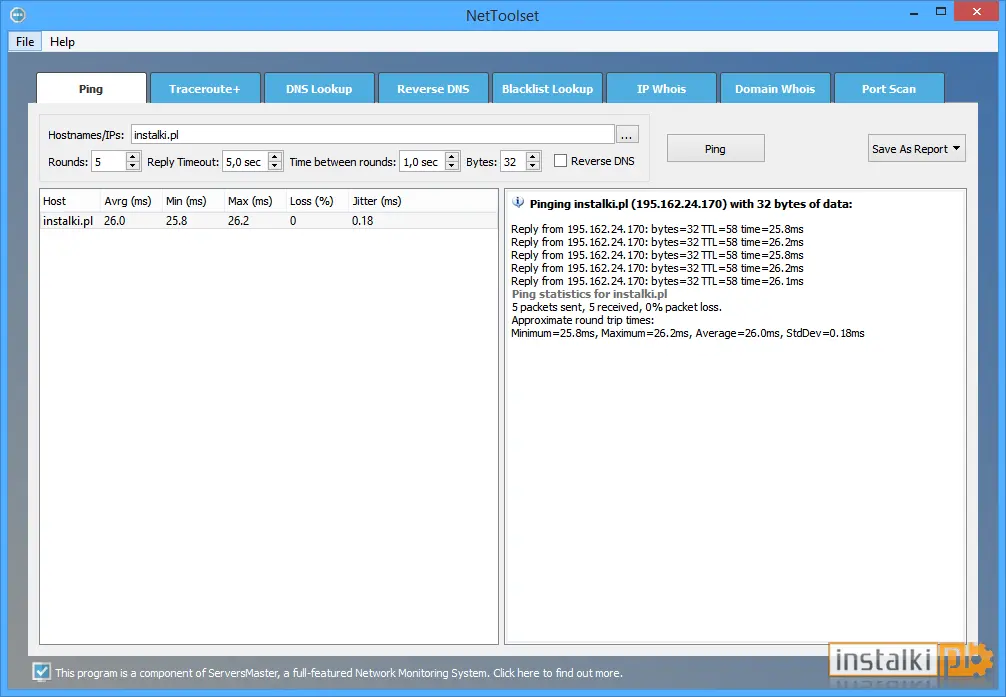
Task: Sort by Max (ms) column header
Action: tap(254, 201)
